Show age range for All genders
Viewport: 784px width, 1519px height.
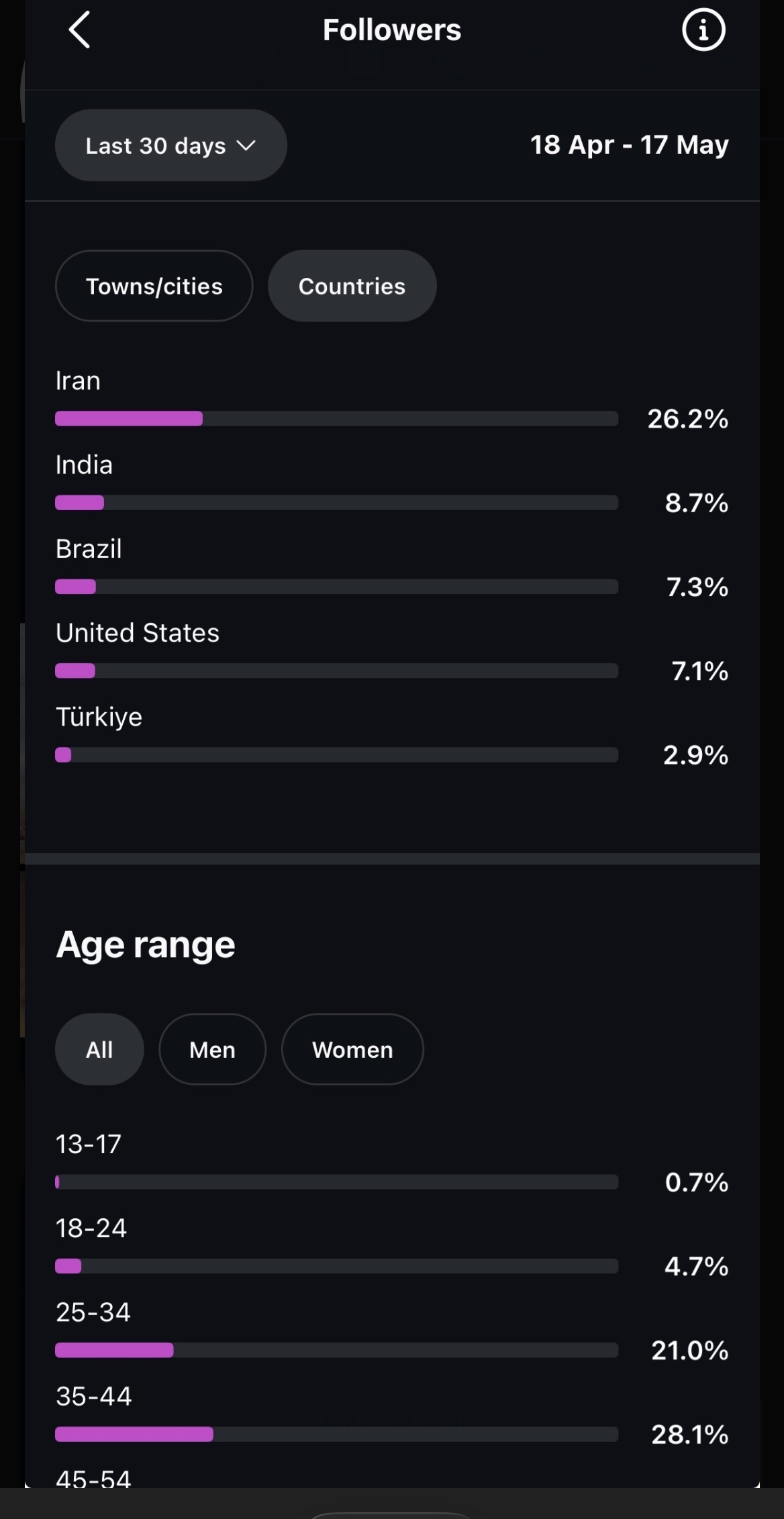[99, 1049]
